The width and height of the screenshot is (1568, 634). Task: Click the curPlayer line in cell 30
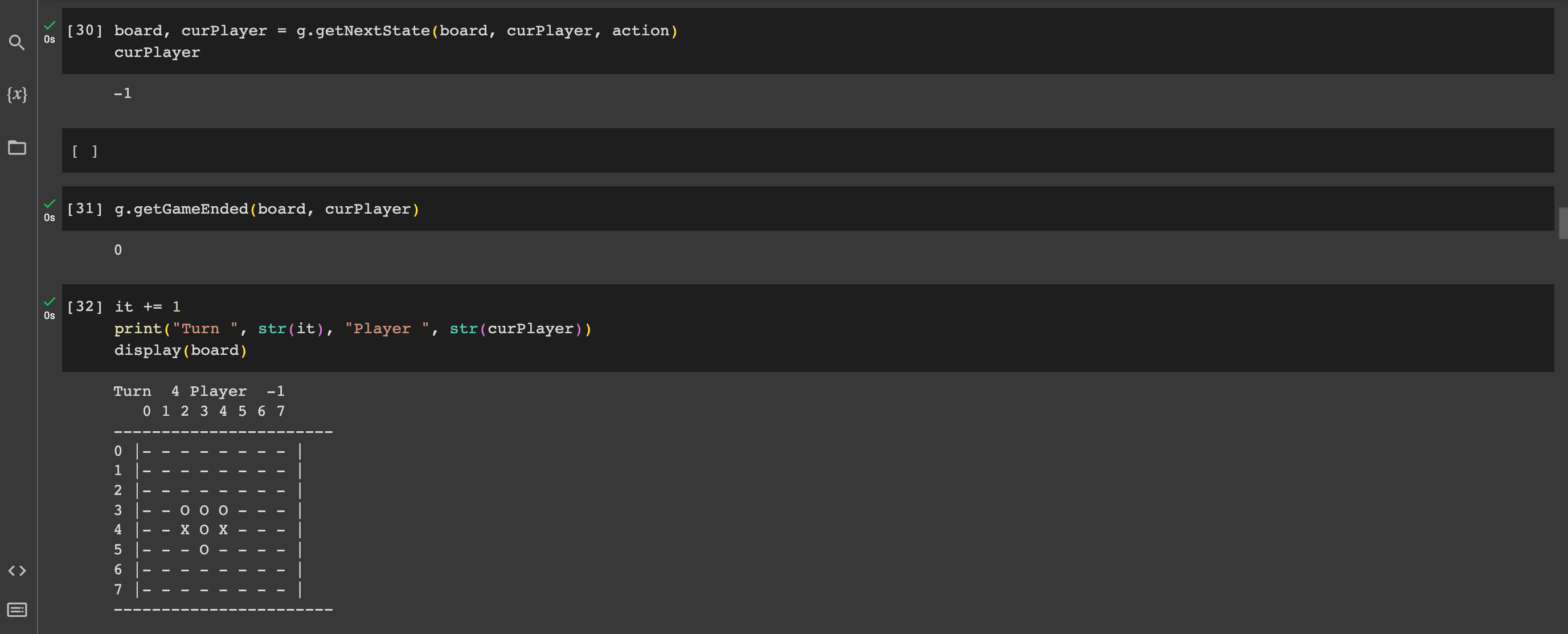tap(157, 52)
